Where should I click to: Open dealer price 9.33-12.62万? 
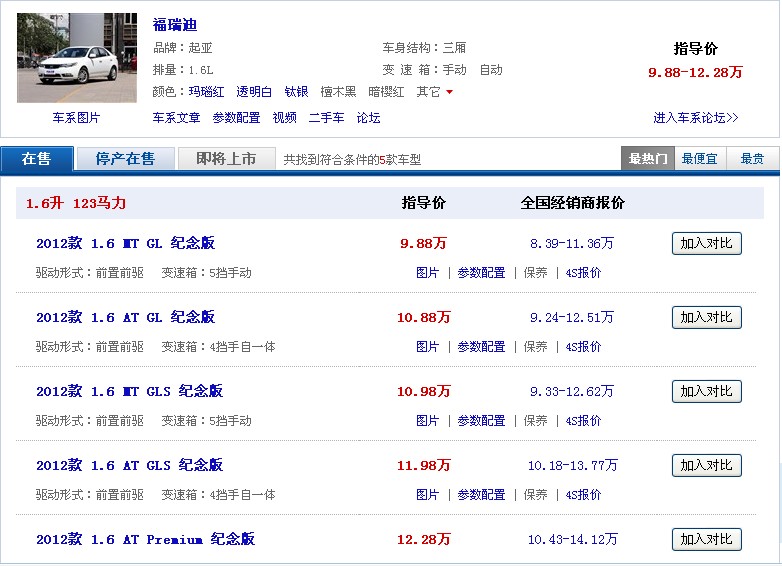pos(572,391)
